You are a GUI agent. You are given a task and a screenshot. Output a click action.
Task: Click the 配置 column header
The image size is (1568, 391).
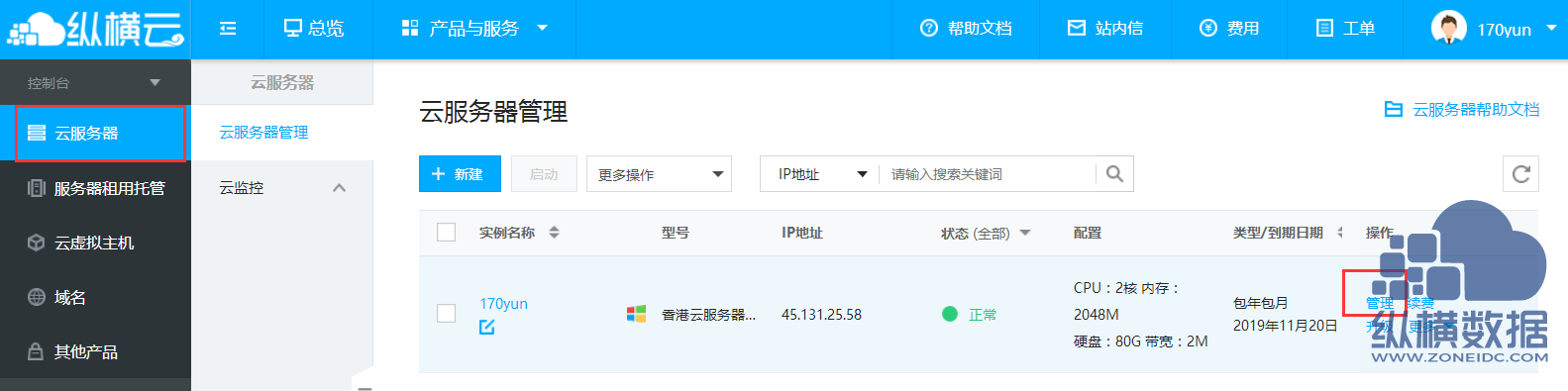[x=1088, y=233]
